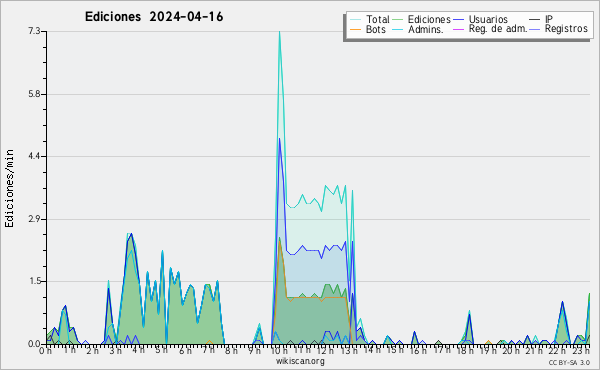
Task: Click the chart title 'Ediciones 2024-04-16'
Action: 154,17
